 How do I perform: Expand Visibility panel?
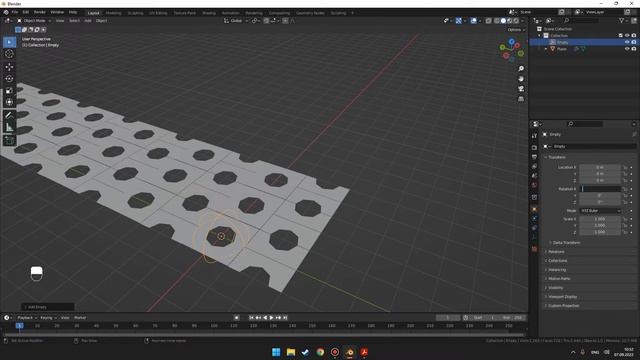[555, 287]
